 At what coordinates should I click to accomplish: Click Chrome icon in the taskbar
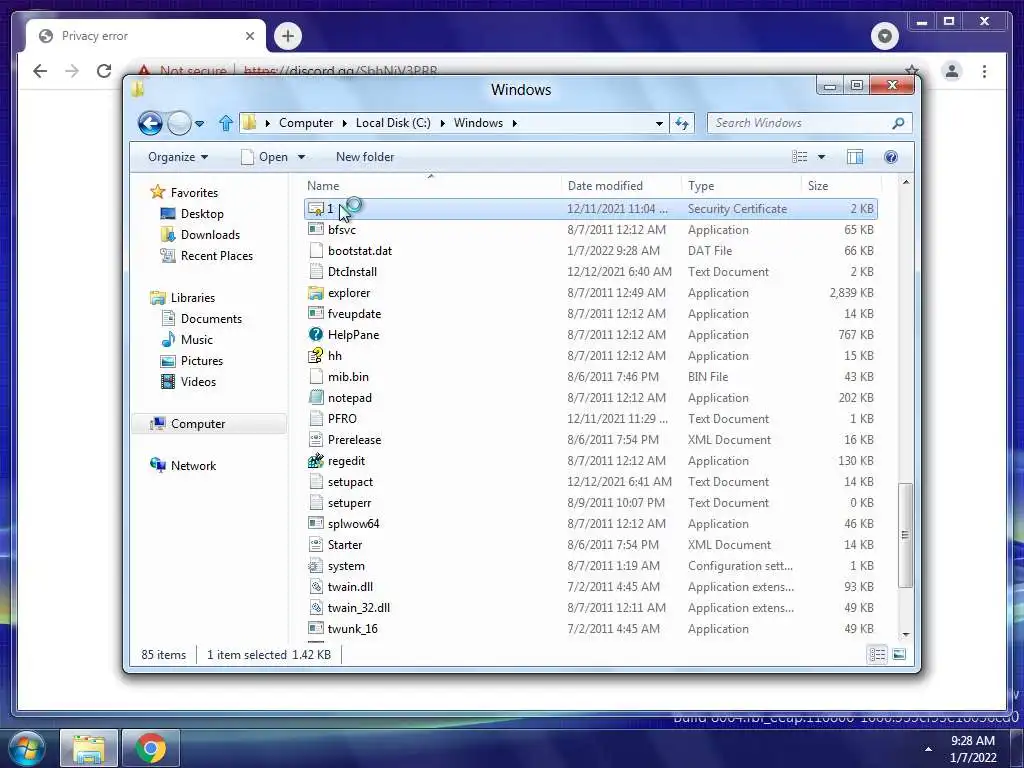click(151, 748)
